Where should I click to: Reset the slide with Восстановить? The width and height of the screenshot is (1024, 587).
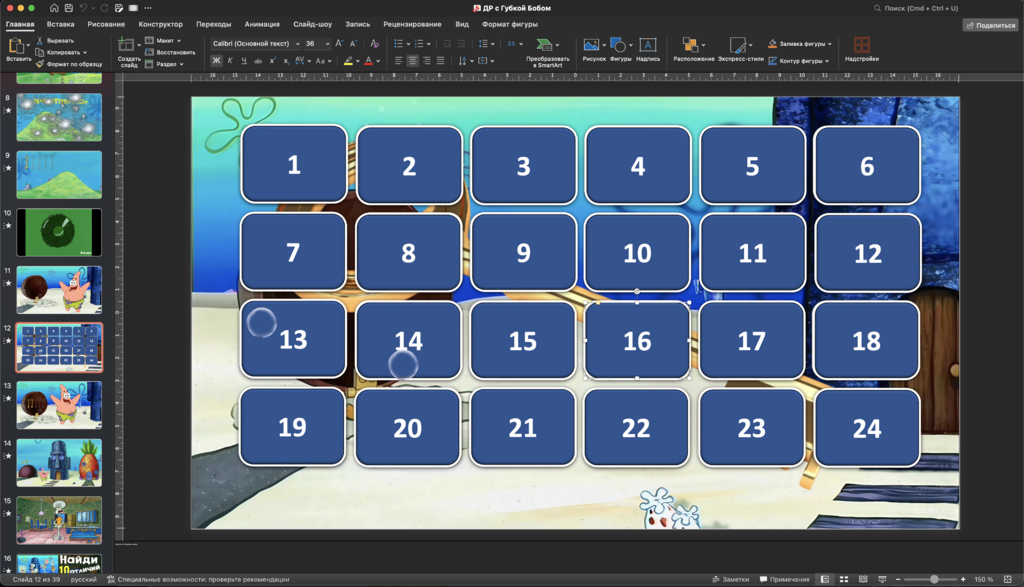point(170,52)
